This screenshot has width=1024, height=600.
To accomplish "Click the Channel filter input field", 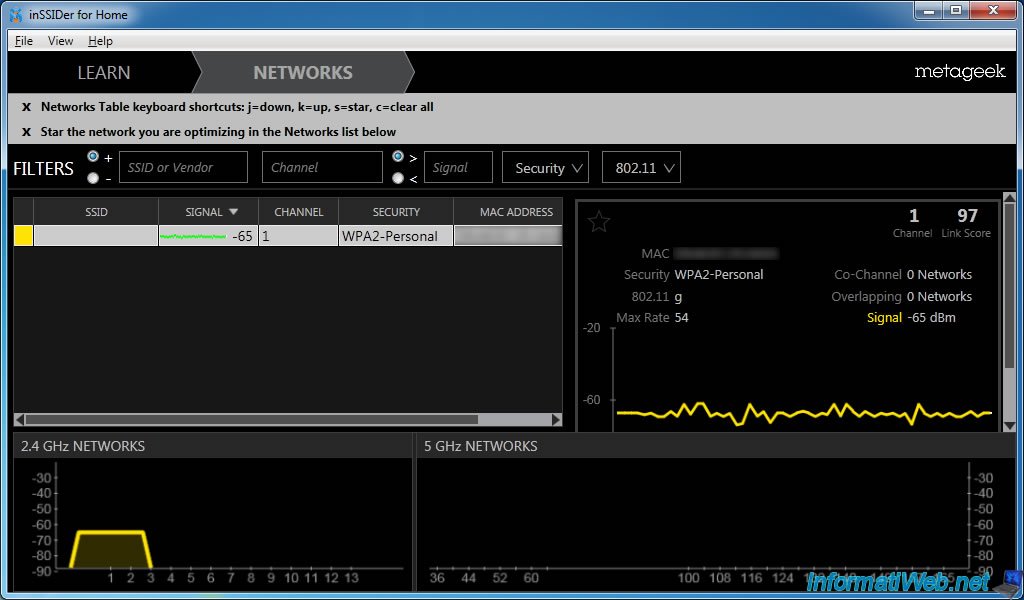I will [322, 168].
